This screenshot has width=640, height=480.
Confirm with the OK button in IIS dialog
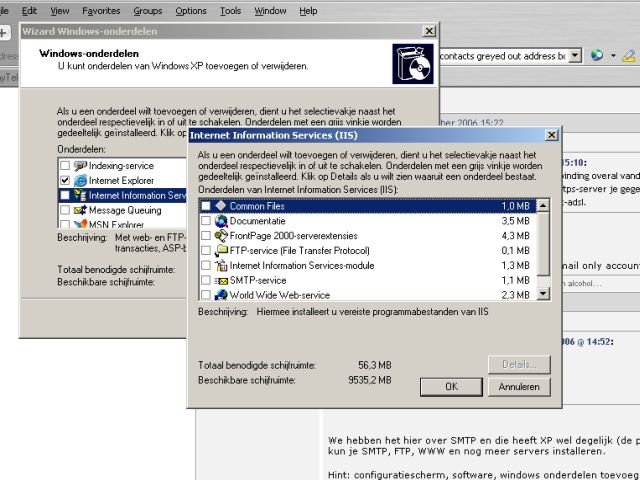[451, 387]
